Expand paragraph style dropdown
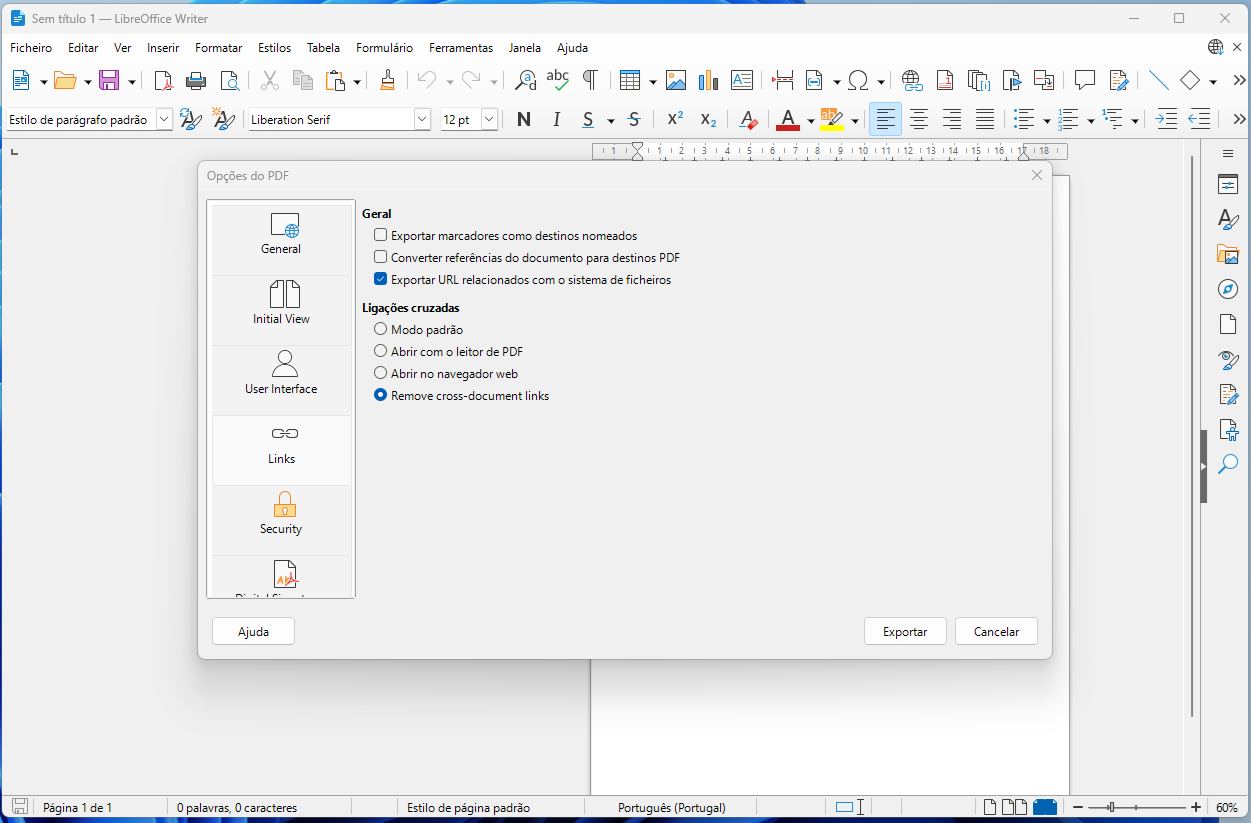This screenshot has height=823, width=1251. click(164, 119)
